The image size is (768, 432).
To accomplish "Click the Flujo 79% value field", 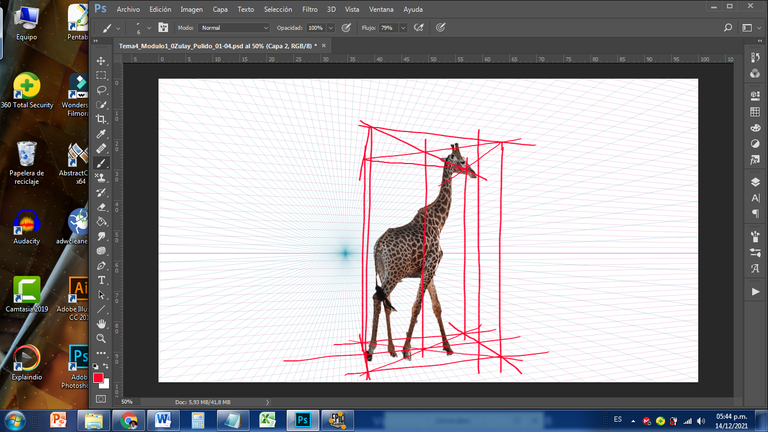I will pos(388,28).
